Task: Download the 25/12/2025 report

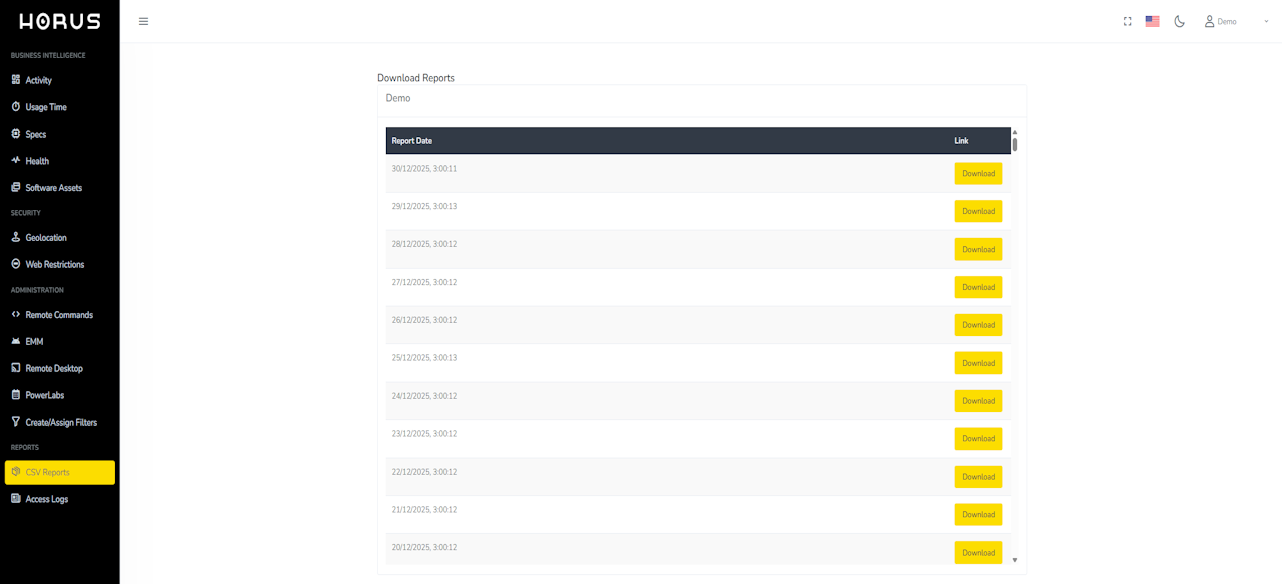Action: (977, 363)
